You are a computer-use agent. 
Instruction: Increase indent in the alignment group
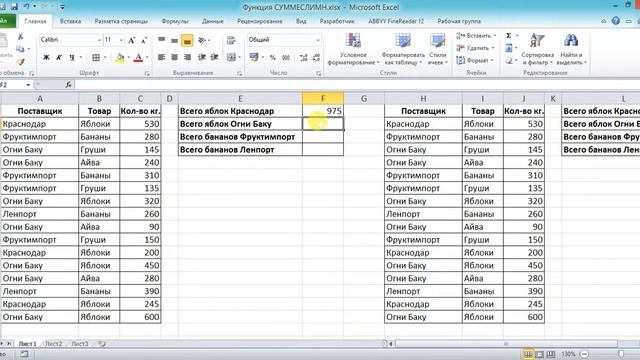[x=214, y=57]
